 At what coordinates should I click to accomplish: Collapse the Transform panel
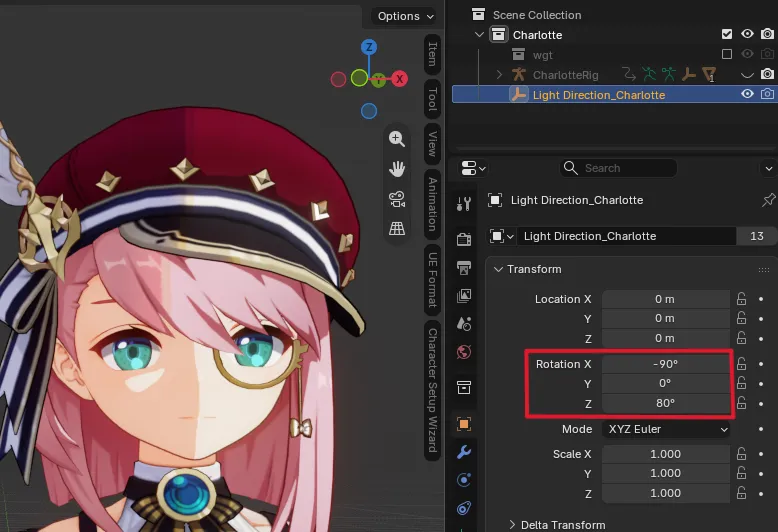coord(498,269)
